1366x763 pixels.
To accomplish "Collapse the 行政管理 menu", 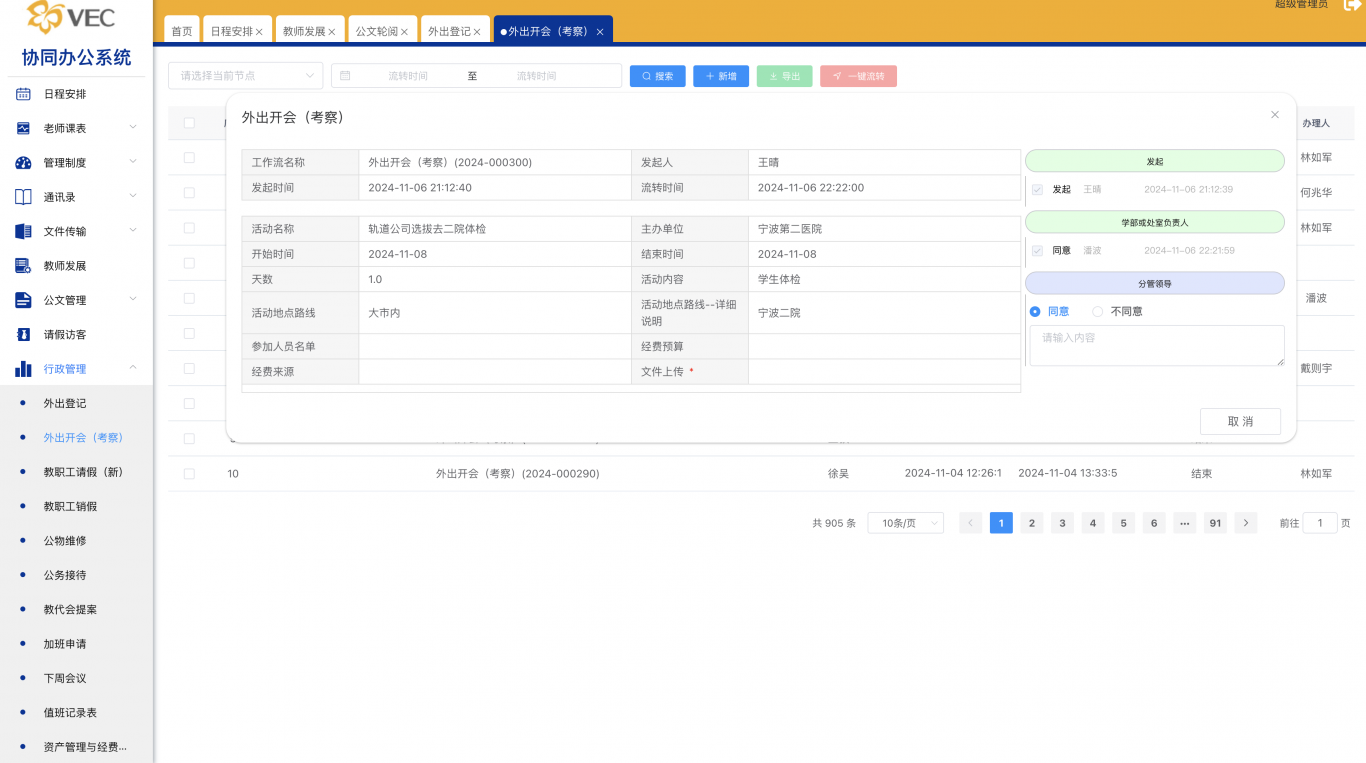I will (133, 369).
